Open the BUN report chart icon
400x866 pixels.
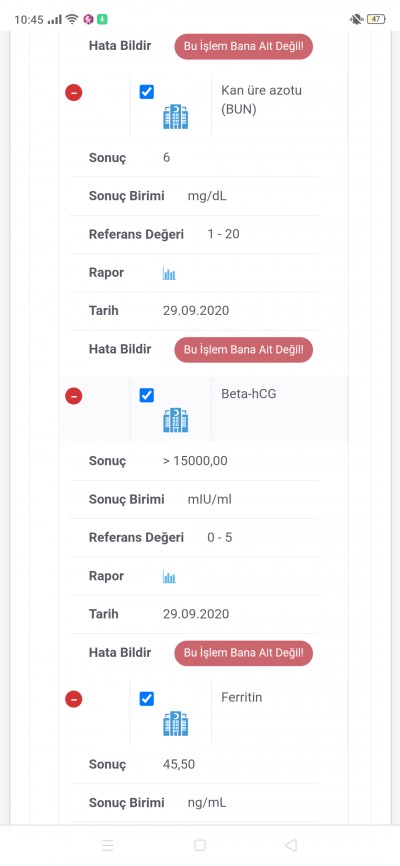[169, 273]
